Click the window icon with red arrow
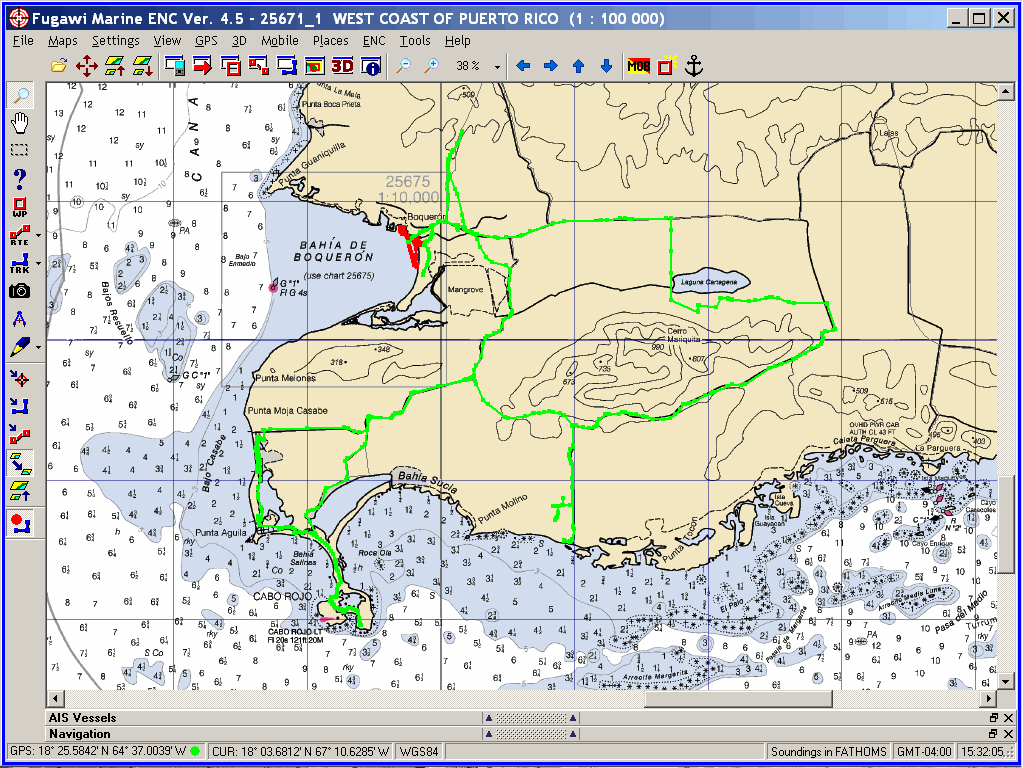1024x768 pixels. click(x=202, y=66)
